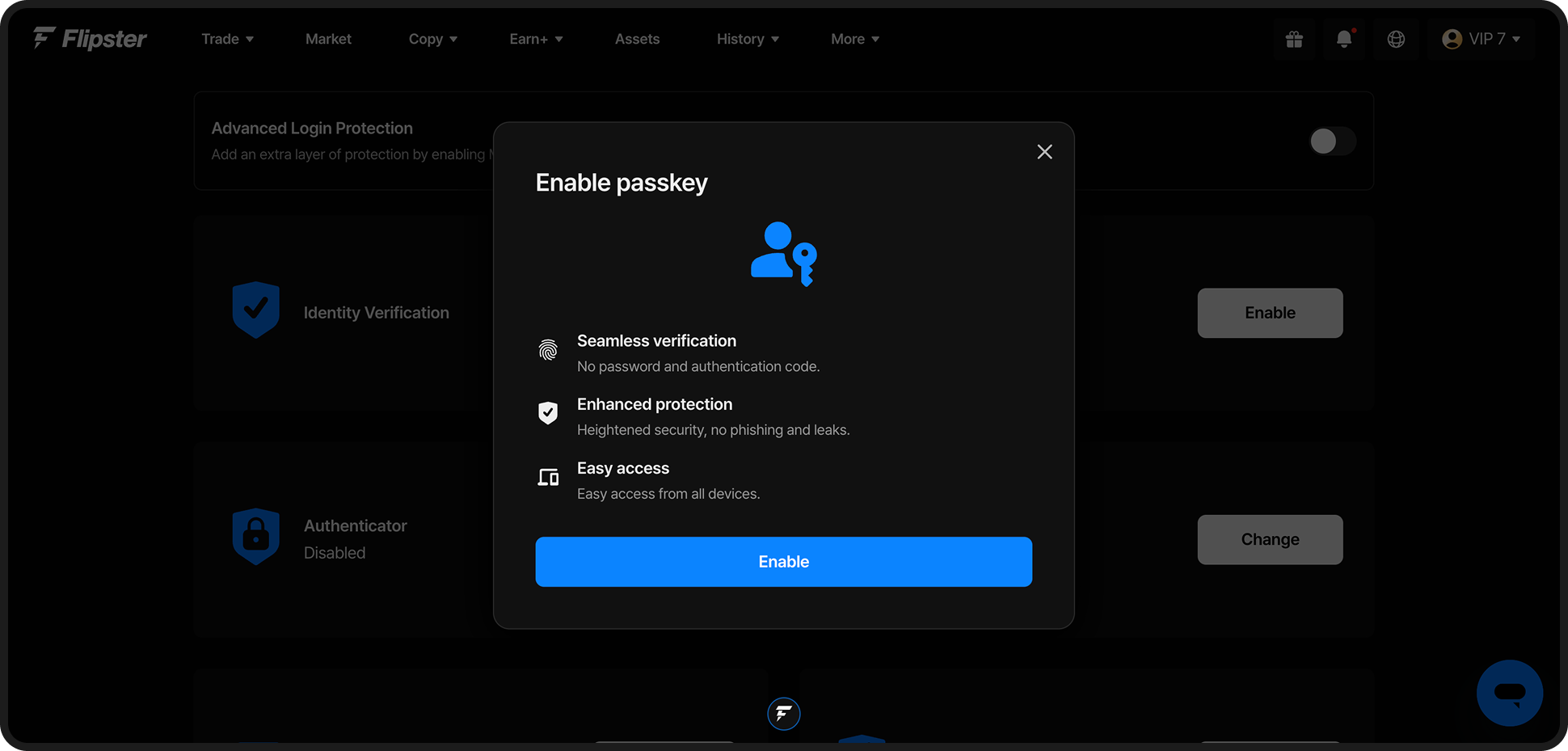
Task: Click the Enable passkey heading
Action: coord(622,183)
